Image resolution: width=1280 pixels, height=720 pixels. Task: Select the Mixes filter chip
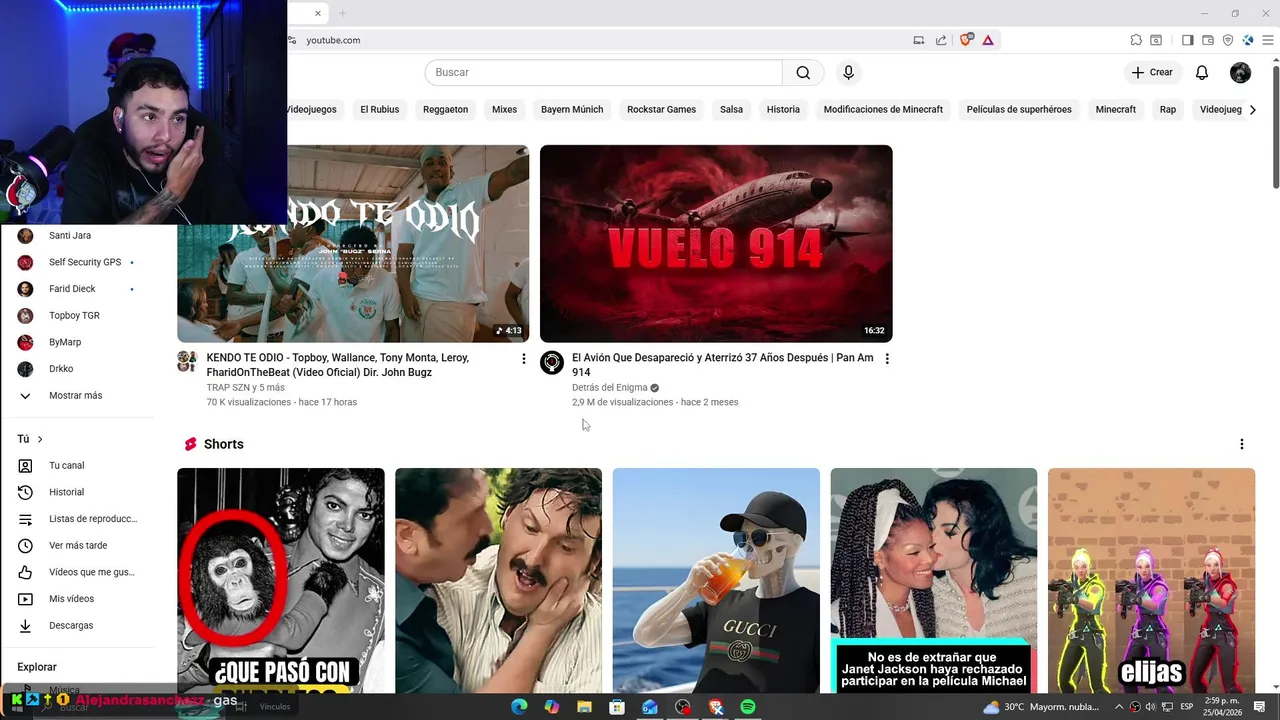(x=504, y=109)
